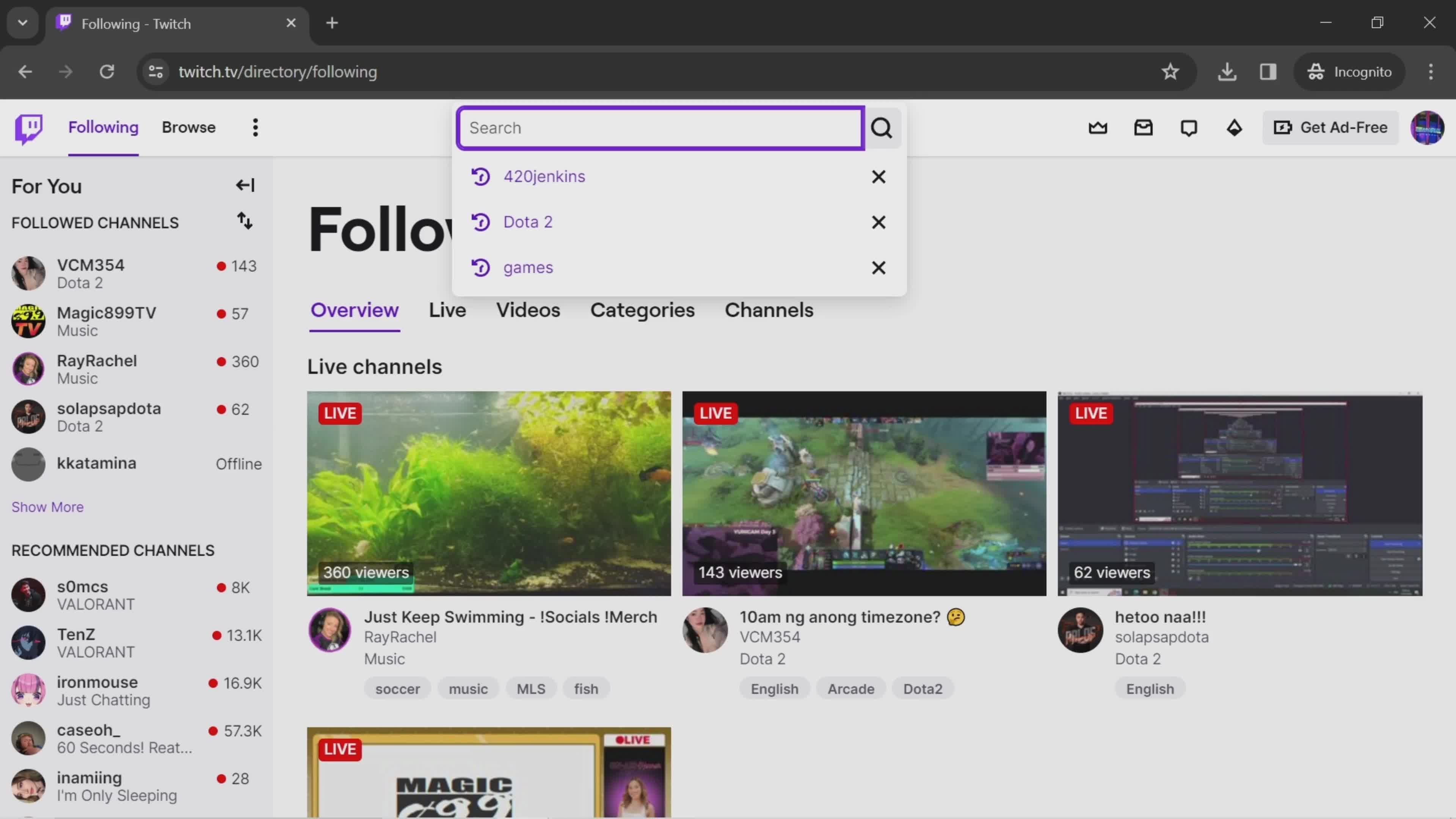Open VCM354 channel in sidebar
Screen dimensions: 1456x819
coord(136,273)
